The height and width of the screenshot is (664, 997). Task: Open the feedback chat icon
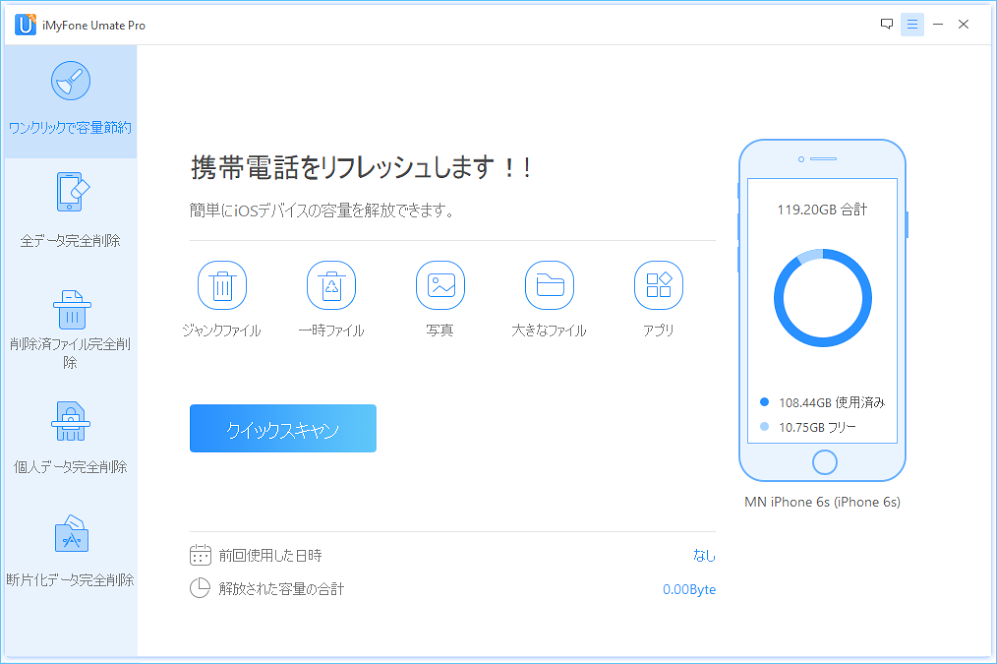click(886, 24)
